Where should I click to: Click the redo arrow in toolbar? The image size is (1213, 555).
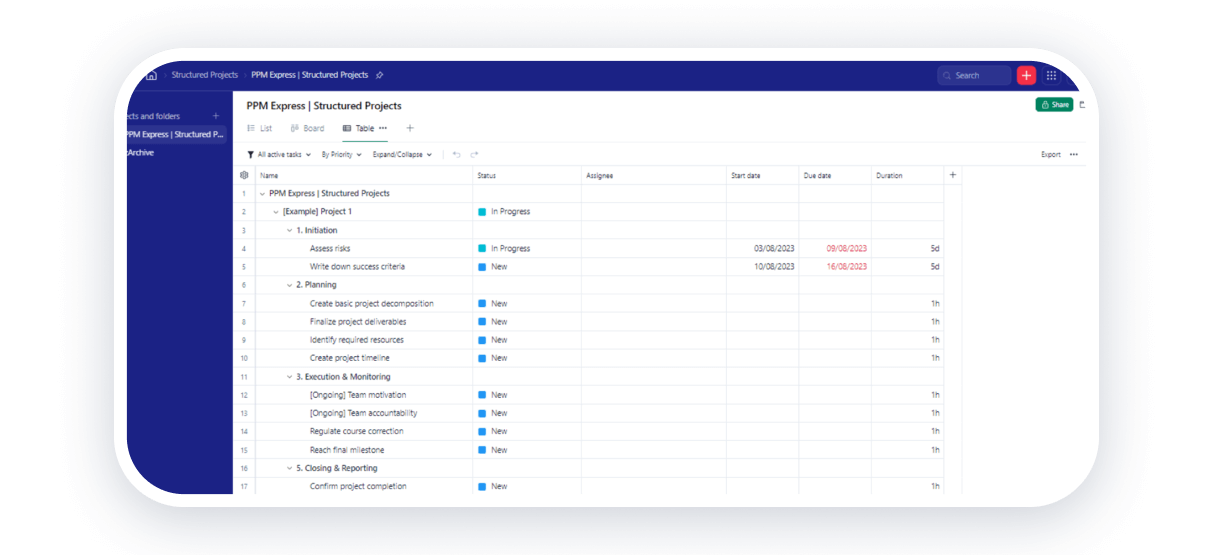[x=474, y=155]
